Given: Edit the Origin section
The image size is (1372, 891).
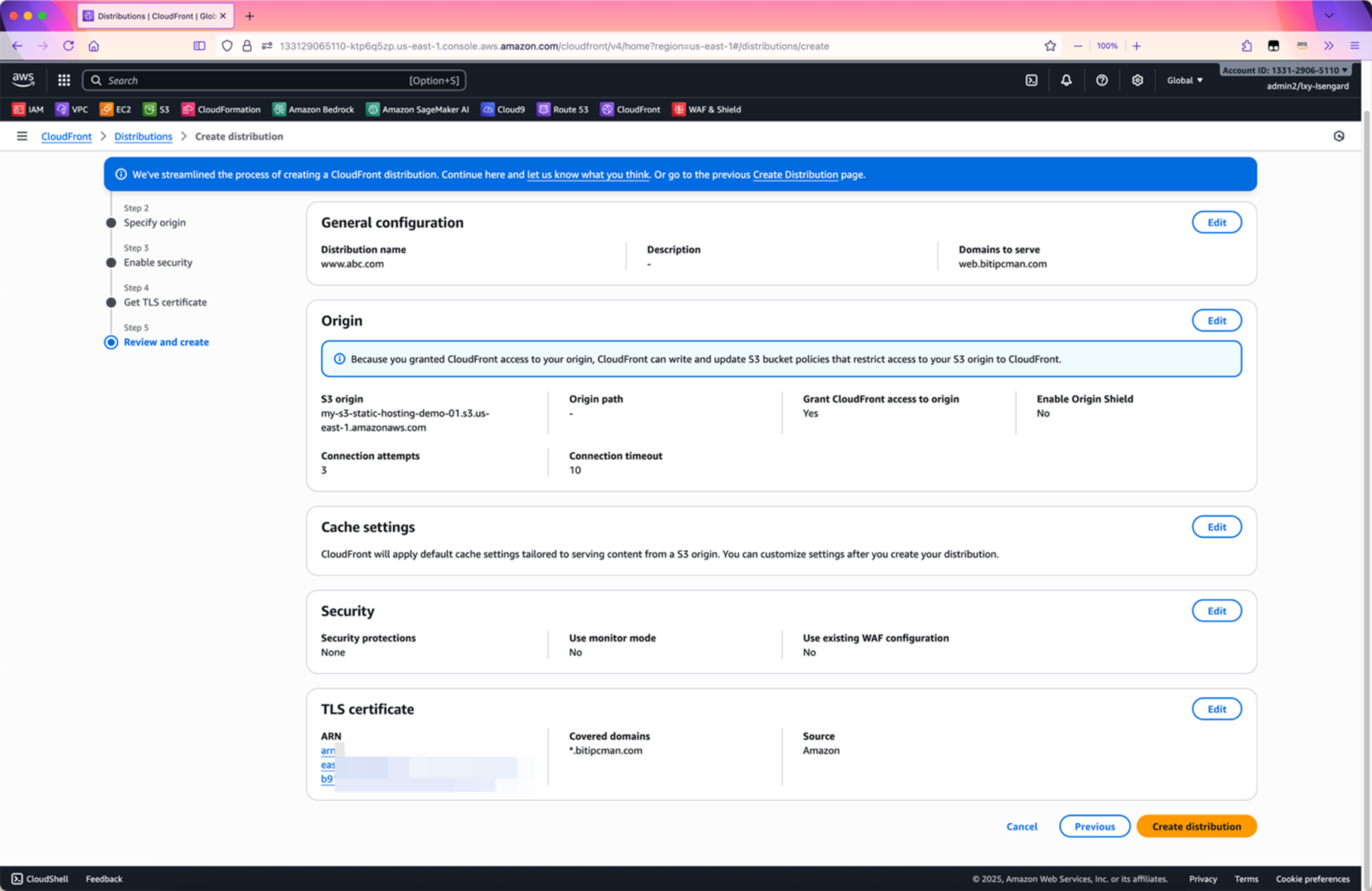Looking at the screenshot, I should click(1216, 320).
